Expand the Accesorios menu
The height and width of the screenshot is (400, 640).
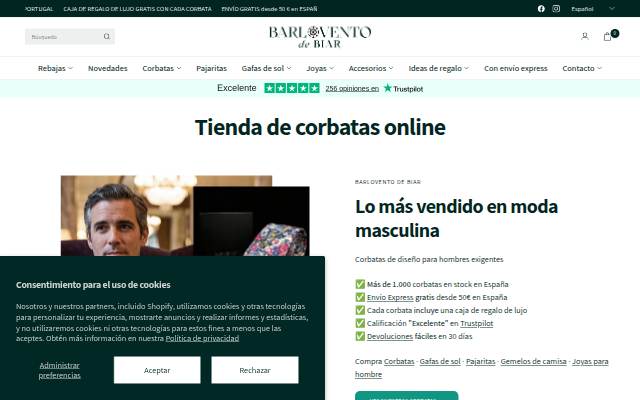tap(371, 68)
